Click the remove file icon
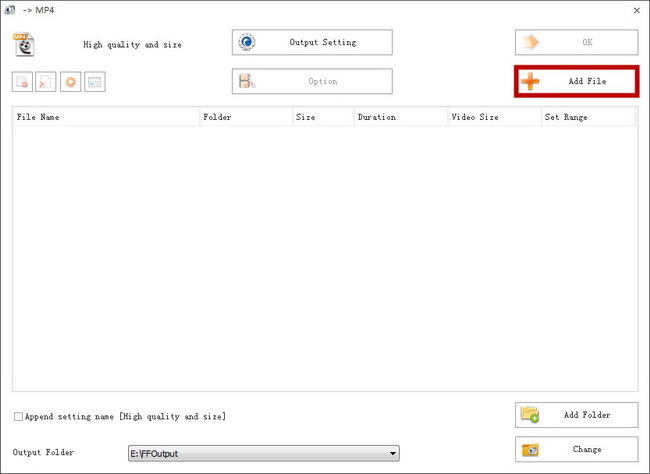This screenshot has width=650, height=474. (22, 82)
